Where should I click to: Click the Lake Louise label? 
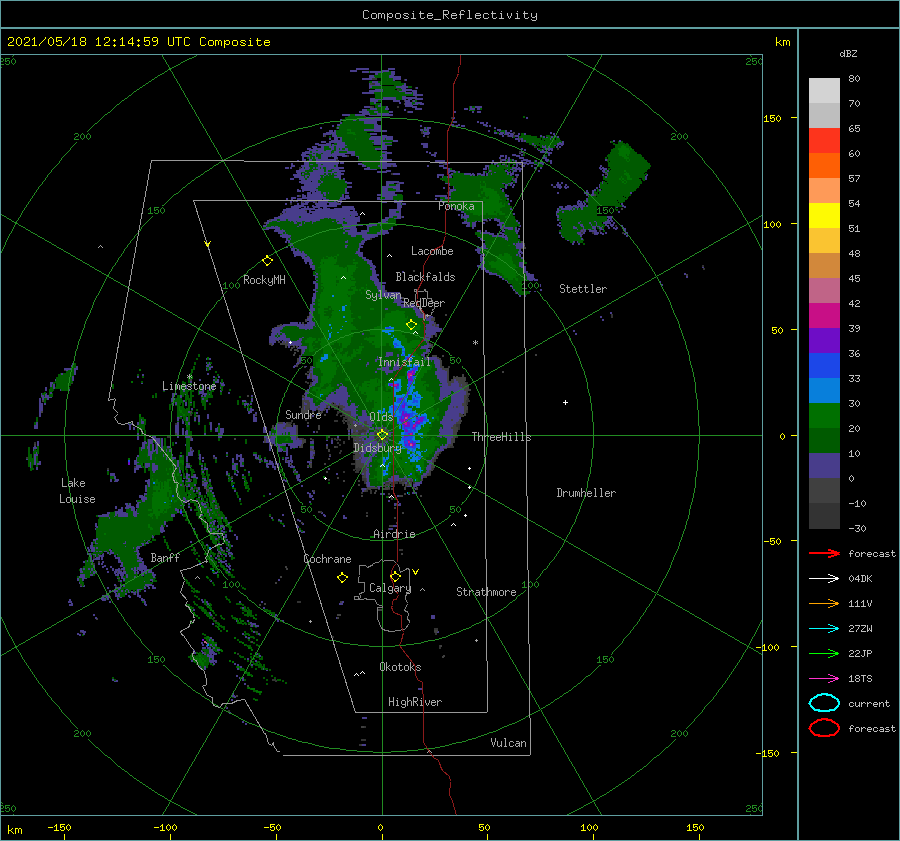[77, 491]
